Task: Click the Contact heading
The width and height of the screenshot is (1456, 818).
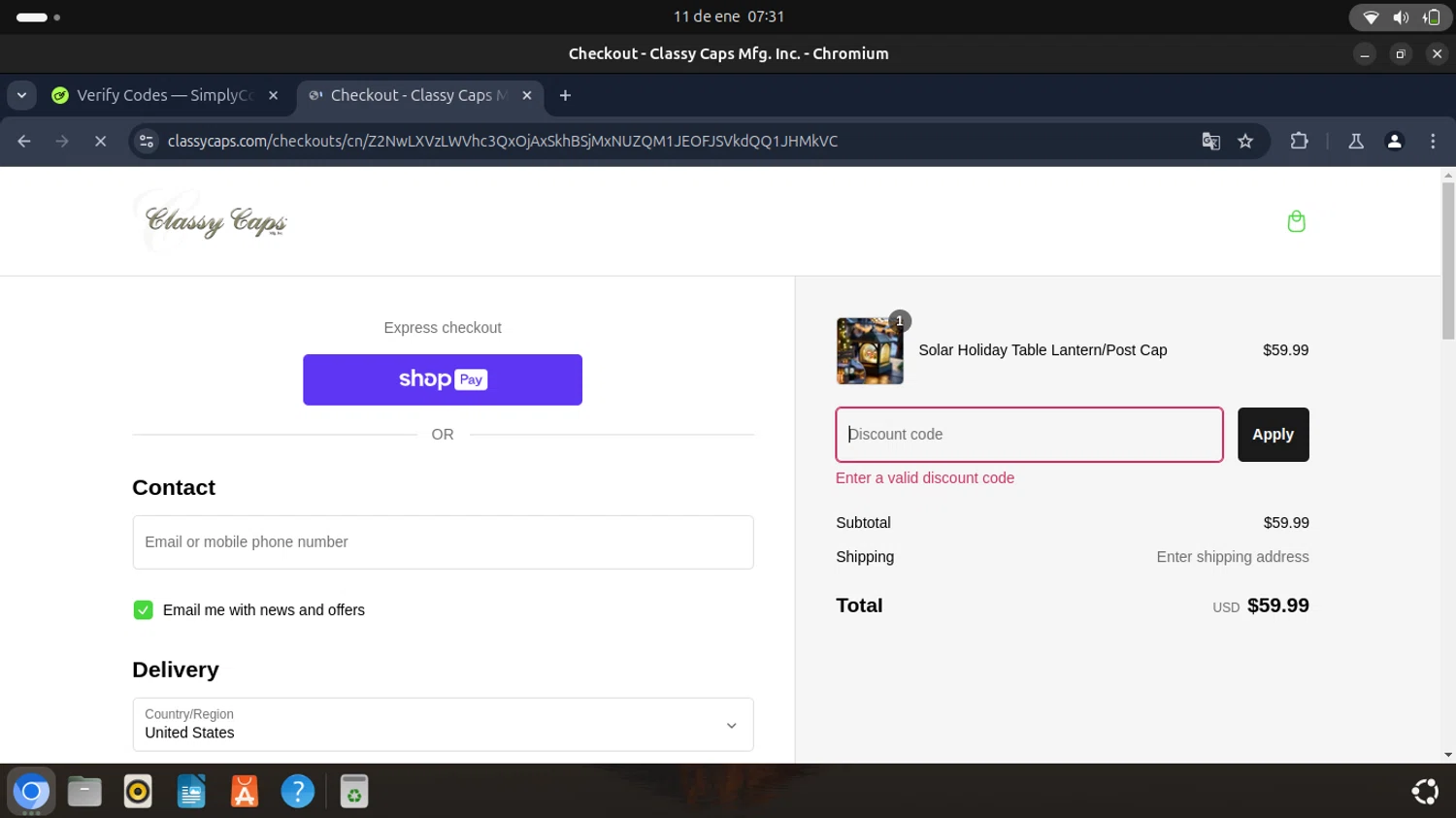Action: pyautogui.click(x=174, y=487)
